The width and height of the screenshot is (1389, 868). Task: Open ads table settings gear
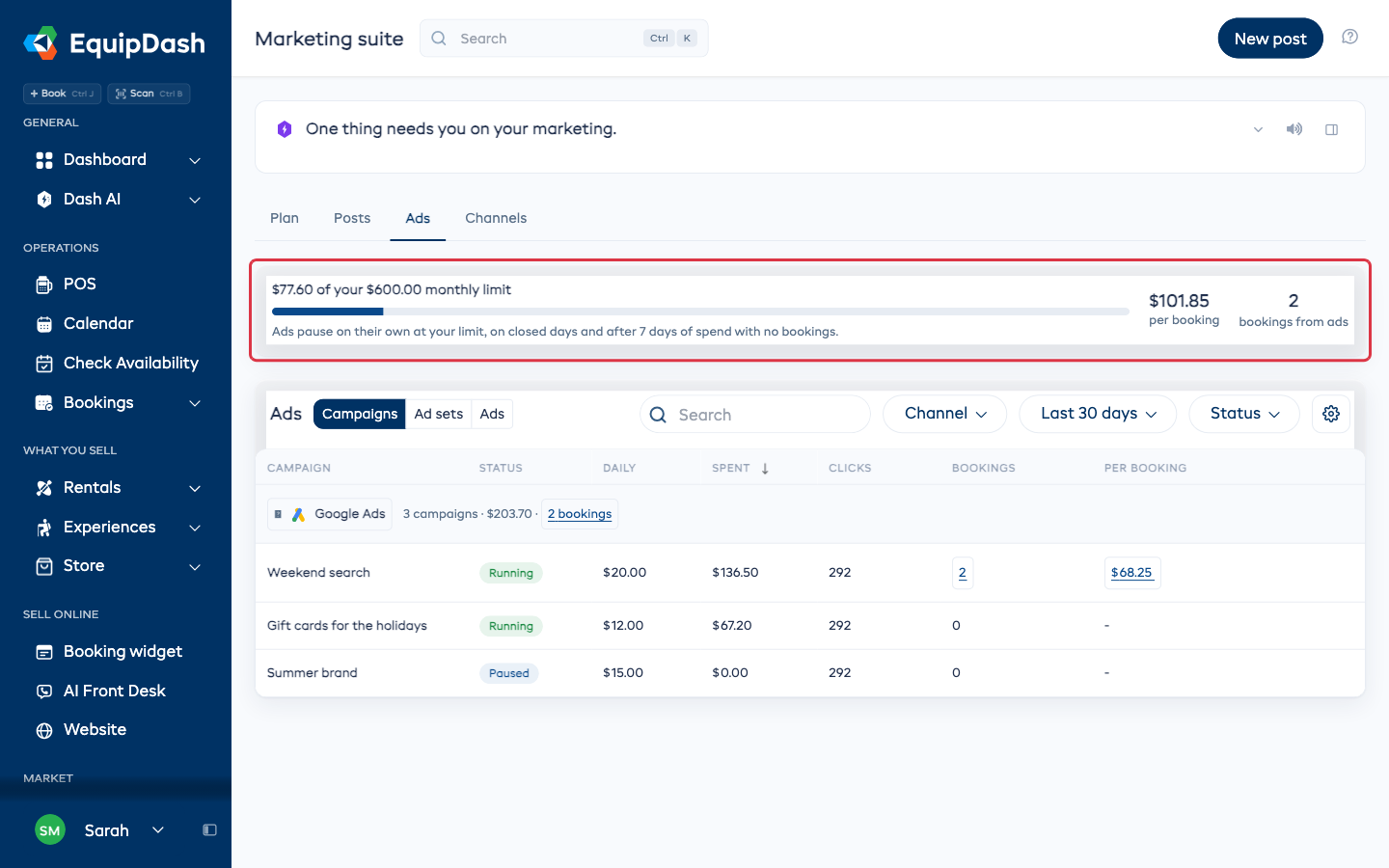[1331, 414]
